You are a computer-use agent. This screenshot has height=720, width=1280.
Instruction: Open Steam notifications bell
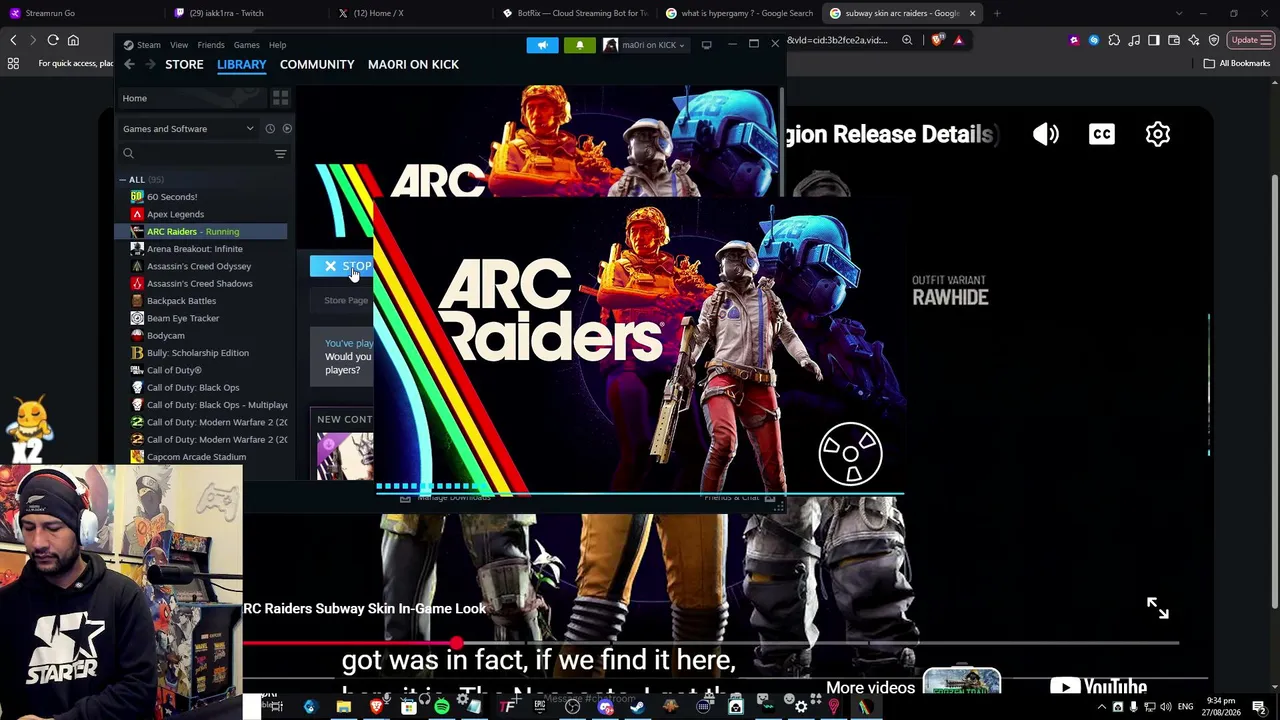[579, 45]
